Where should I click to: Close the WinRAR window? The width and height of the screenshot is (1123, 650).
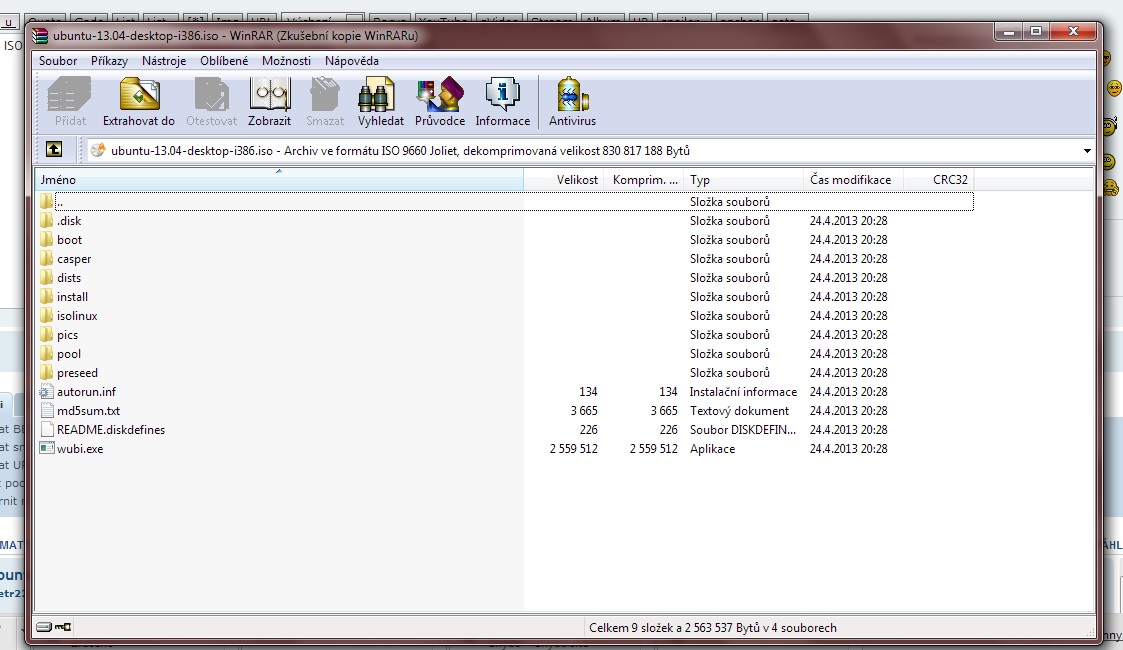click(1073, 31)
